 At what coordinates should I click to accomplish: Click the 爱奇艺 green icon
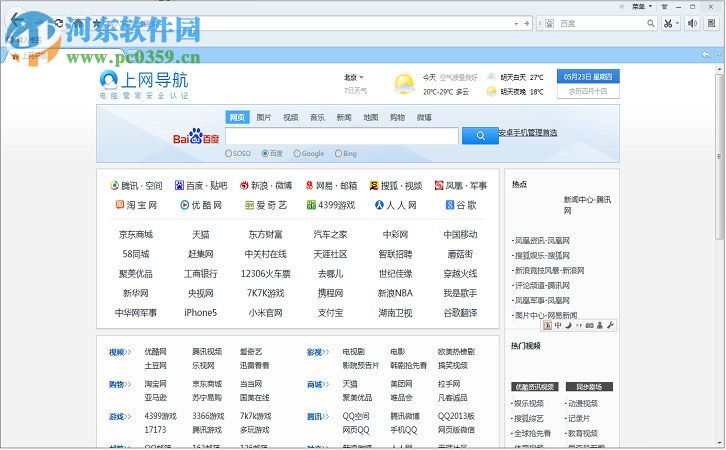(250, 205)
